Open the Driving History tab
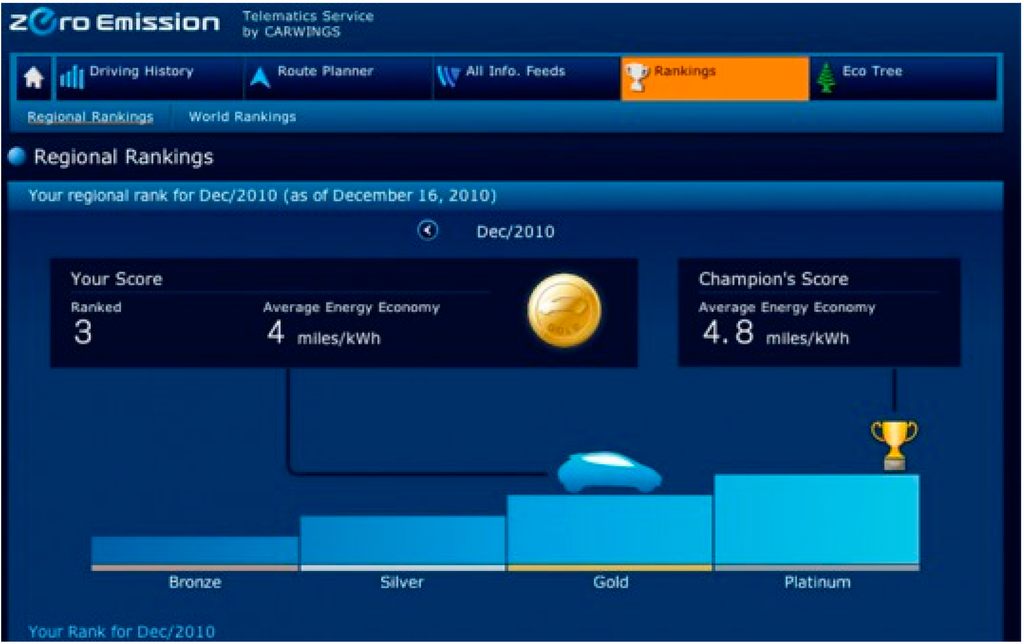This screenshot has width=1024, height=644. click(x=141, y=72)
